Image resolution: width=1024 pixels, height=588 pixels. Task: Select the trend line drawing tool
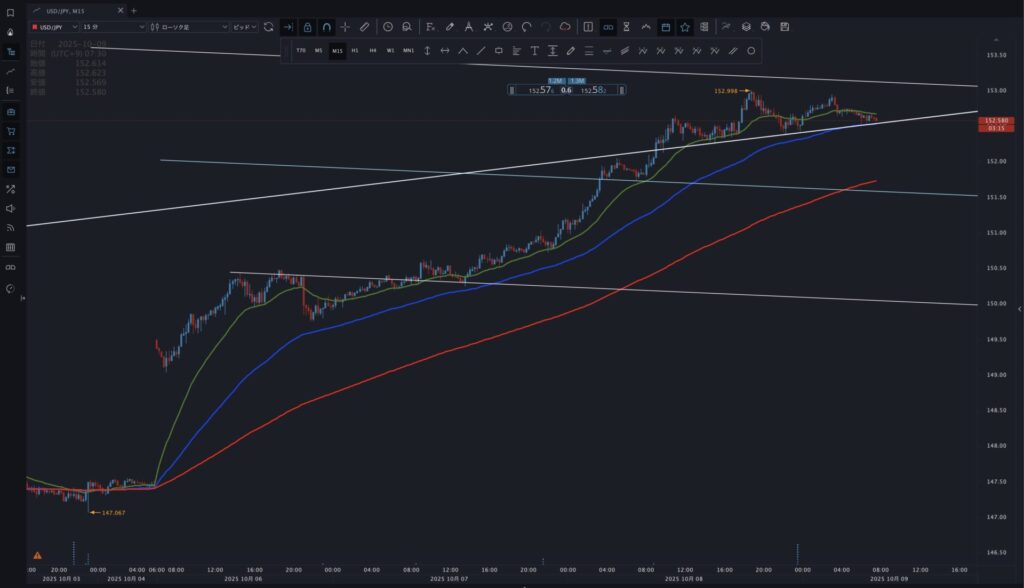coord(481,50)
